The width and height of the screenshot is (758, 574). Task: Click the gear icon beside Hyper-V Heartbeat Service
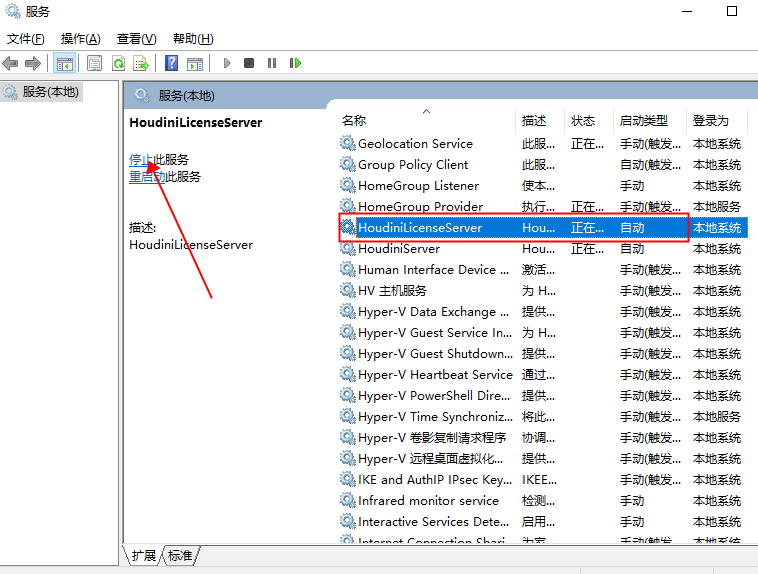348,374
